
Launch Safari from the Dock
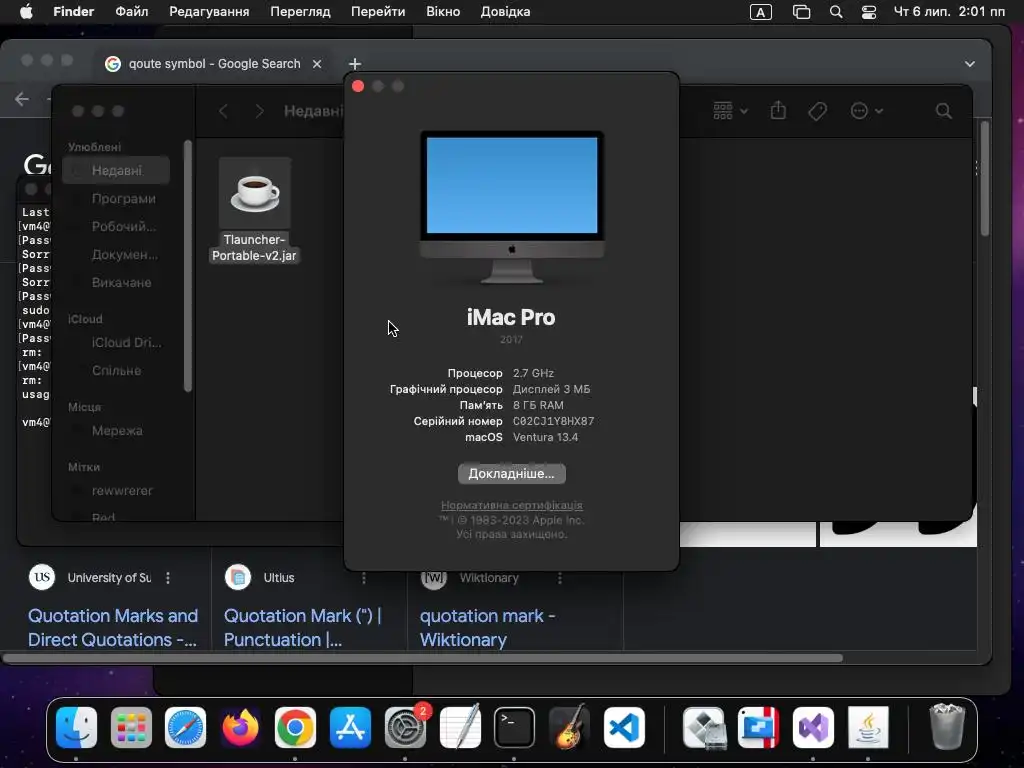coord(185,727)
